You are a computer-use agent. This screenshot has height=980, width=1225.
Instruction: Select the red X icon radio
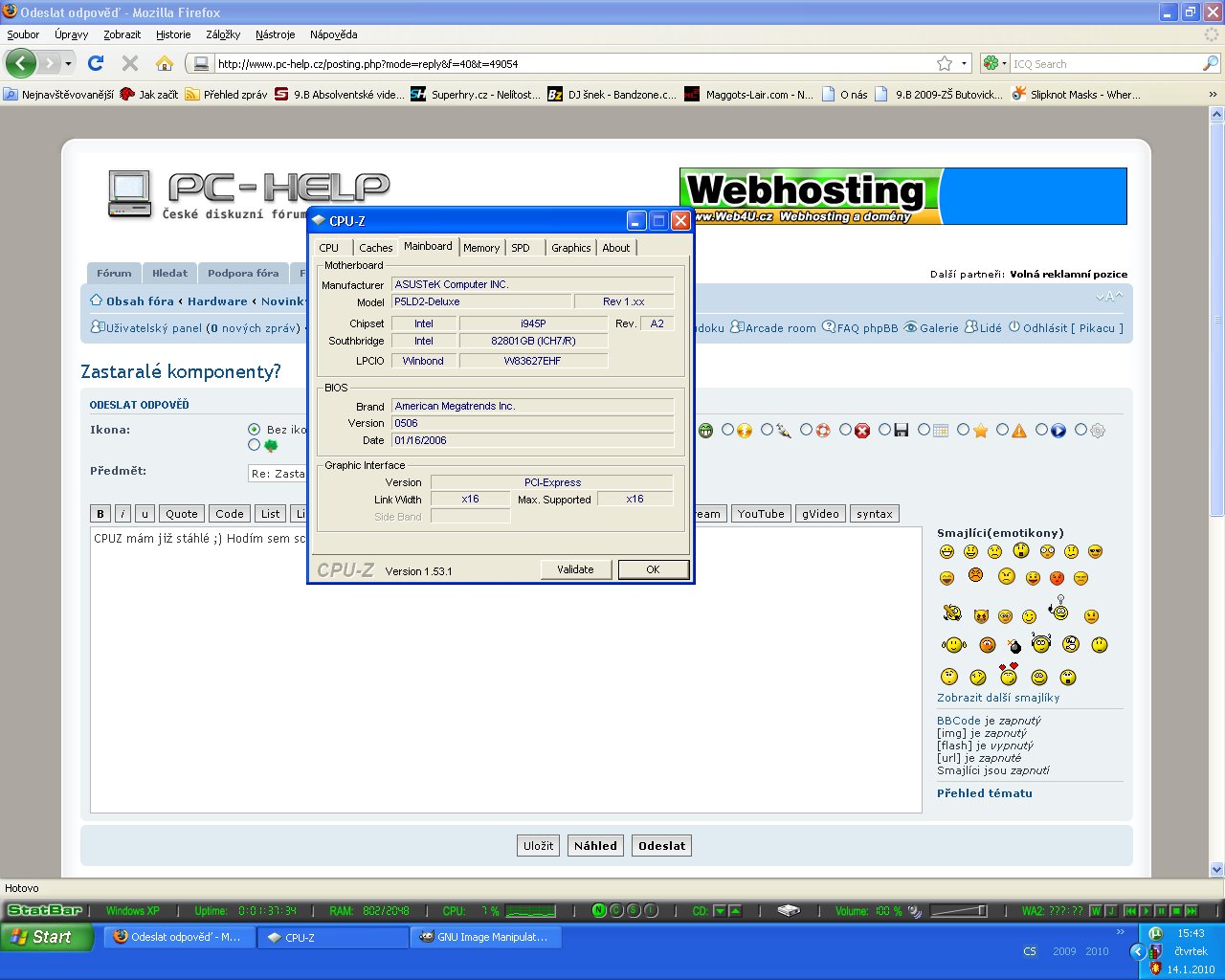[x=845, y=430]
